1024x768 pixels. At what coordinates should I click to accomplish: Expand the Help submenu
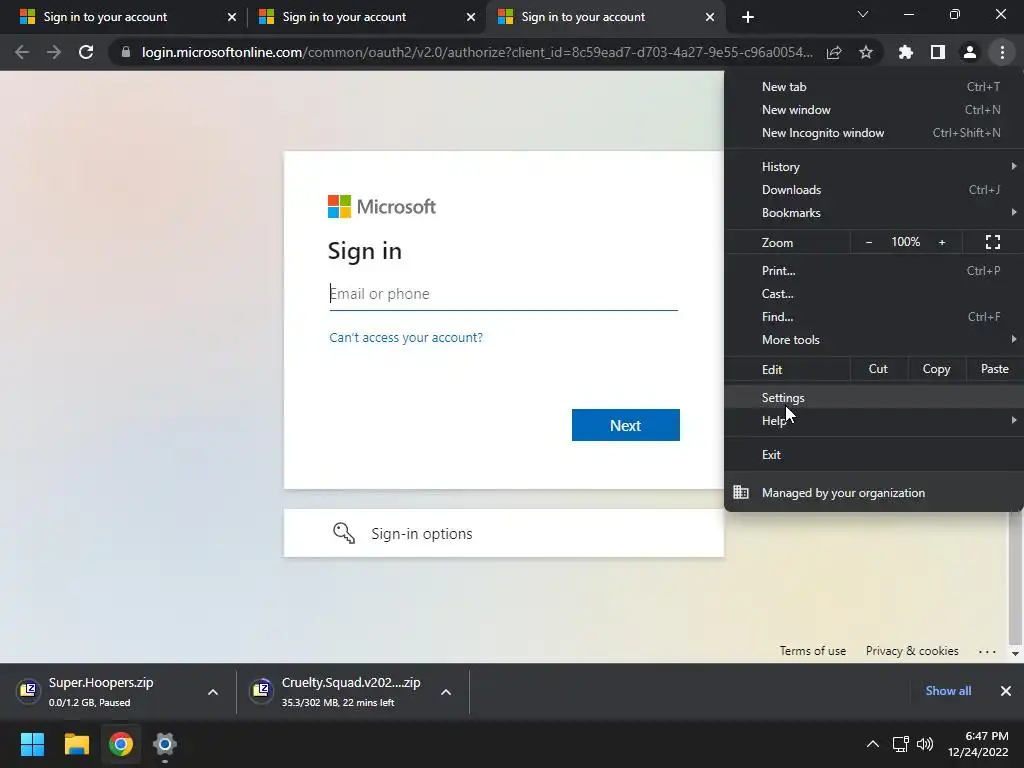point(874,421)
